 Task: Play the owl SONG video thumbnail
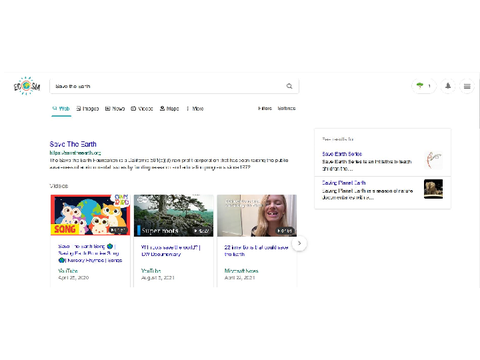pos(90,215)
